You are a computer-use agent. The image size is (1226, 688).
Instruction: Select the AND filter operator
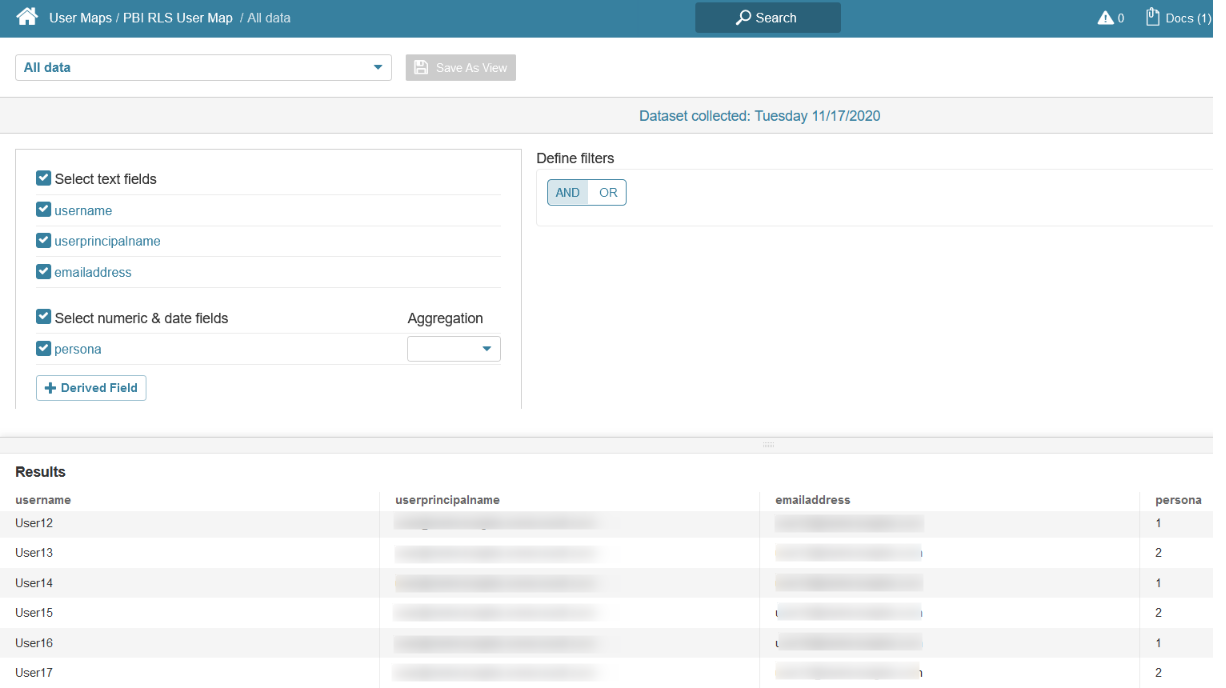coord(568,193)
